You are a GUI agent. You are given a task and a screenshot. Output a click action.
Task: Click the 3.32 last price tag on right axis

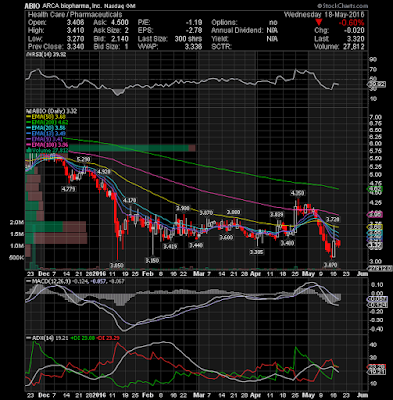click(376, 245)
